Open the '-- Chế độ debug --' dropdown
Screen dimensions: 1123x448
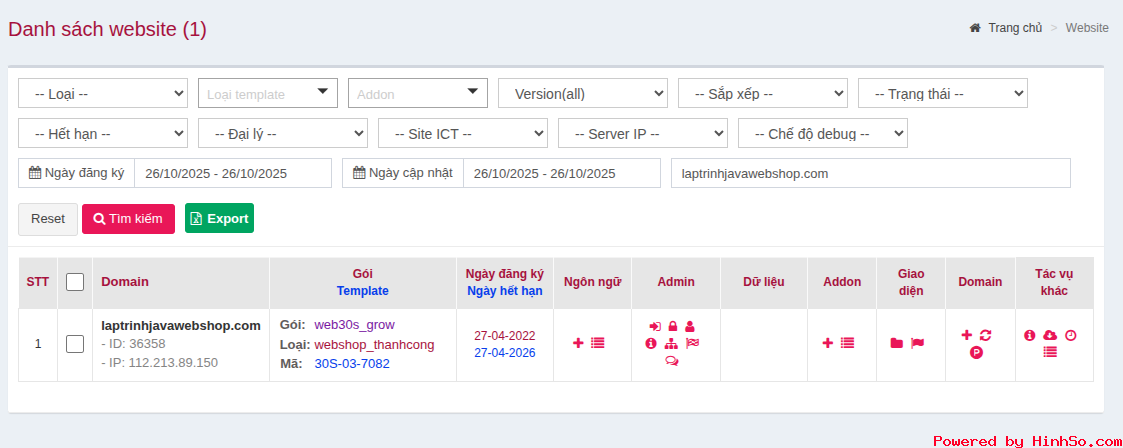pyautogui.click(x=823, y=133)
